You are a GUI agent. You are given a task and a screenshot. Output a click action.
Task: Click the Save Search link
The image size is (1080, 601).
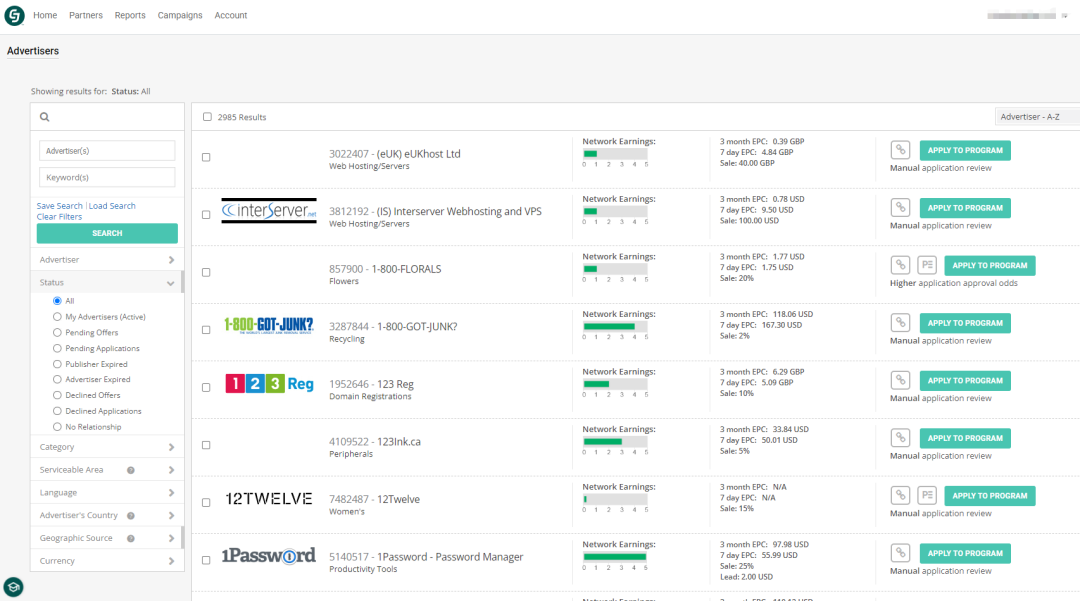pos(59,206)
